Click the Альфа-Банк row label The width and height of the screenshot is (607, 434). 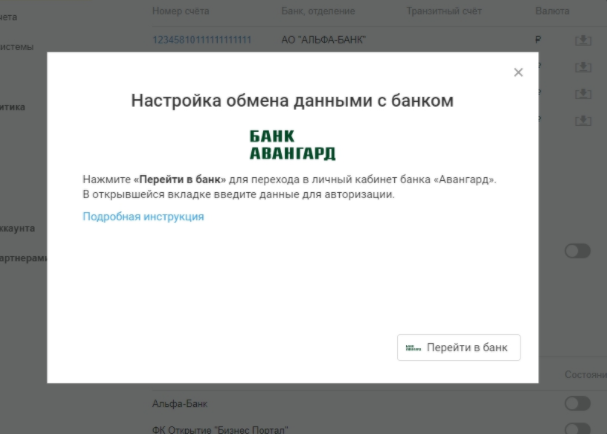coord(180,404)
